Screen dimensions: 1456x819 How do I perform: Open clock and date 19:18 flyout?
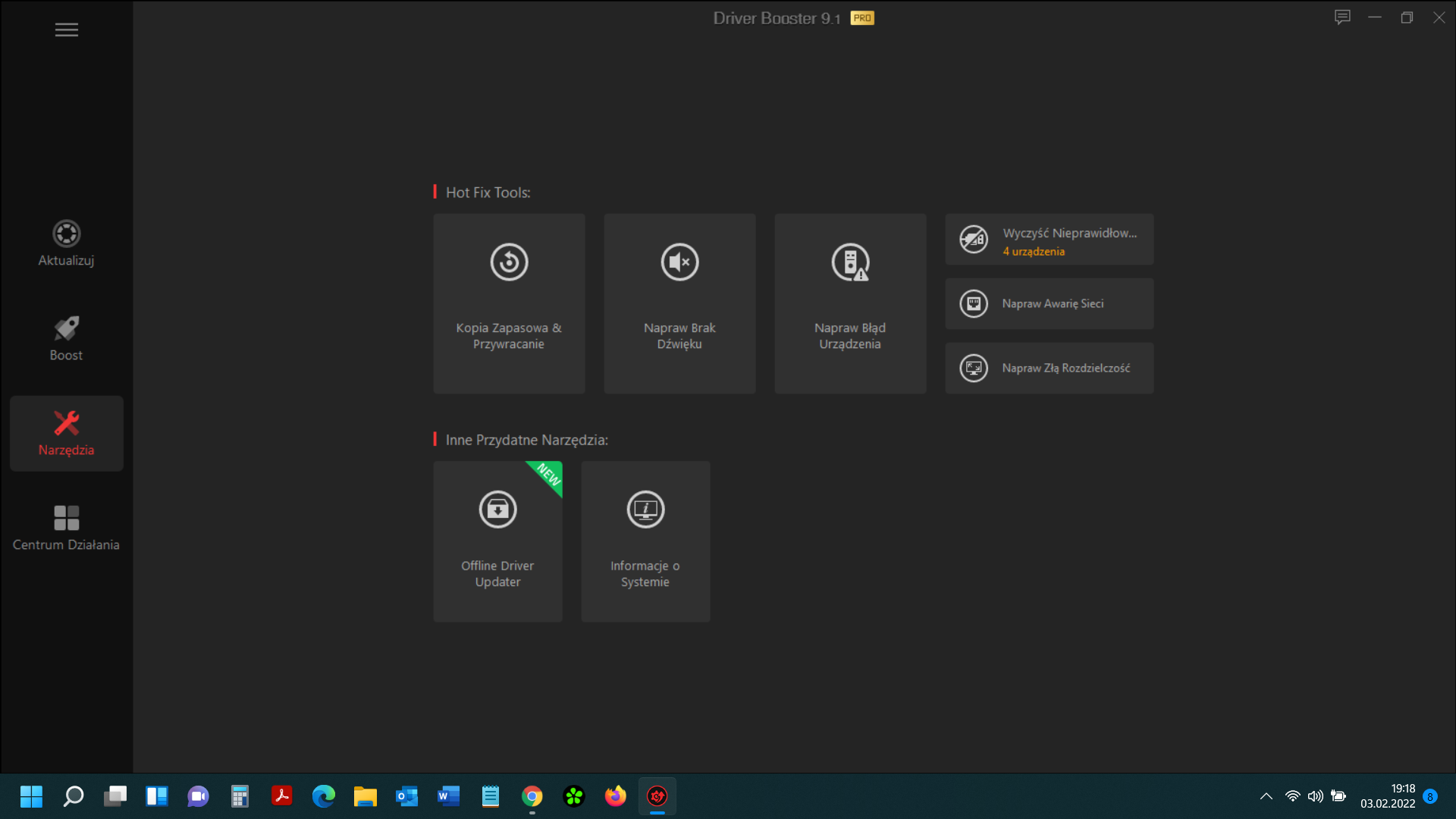click(1388, 796)
